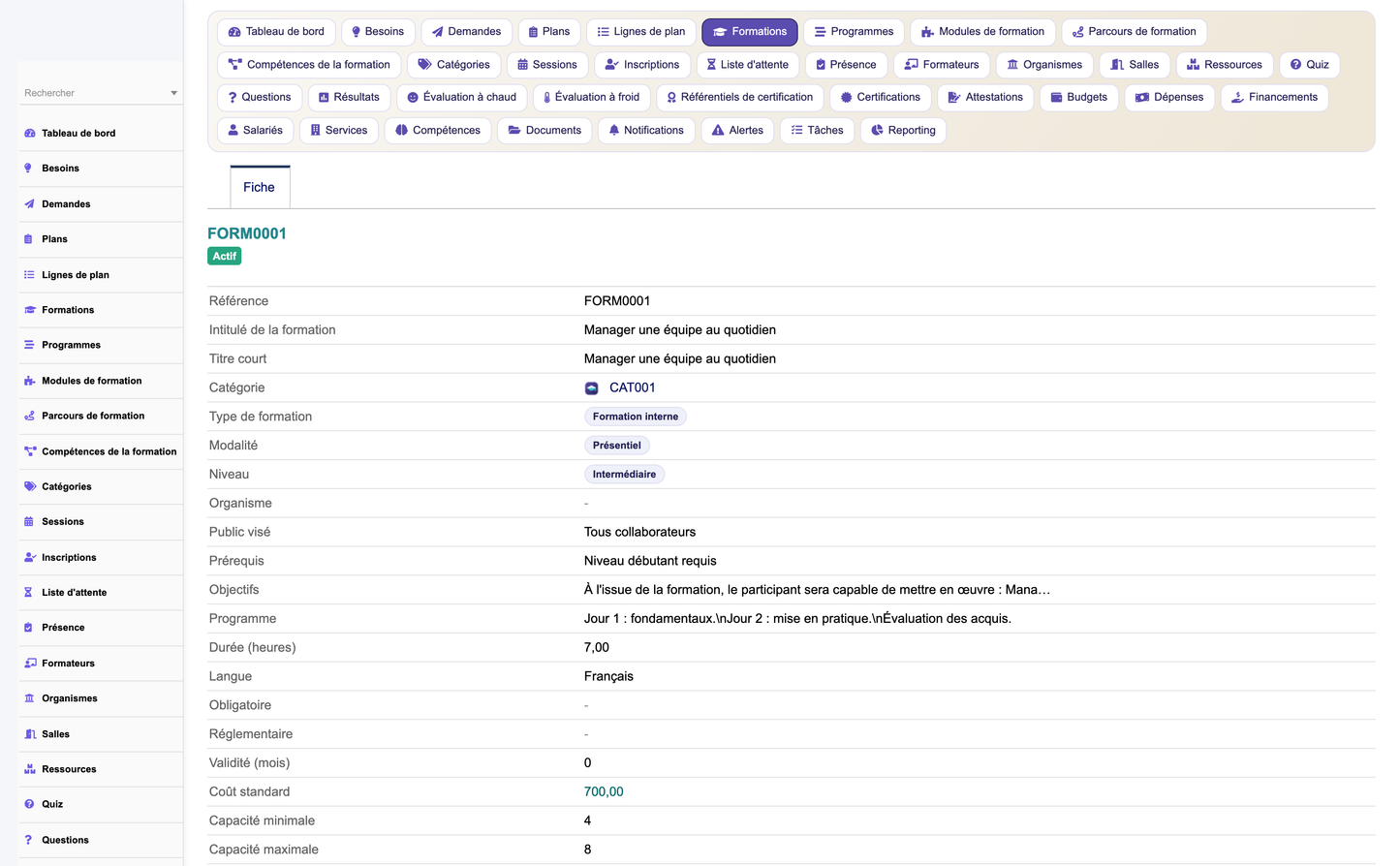Click the hourglass icon beside sidebar Liste d'attente

pos(28,593)
